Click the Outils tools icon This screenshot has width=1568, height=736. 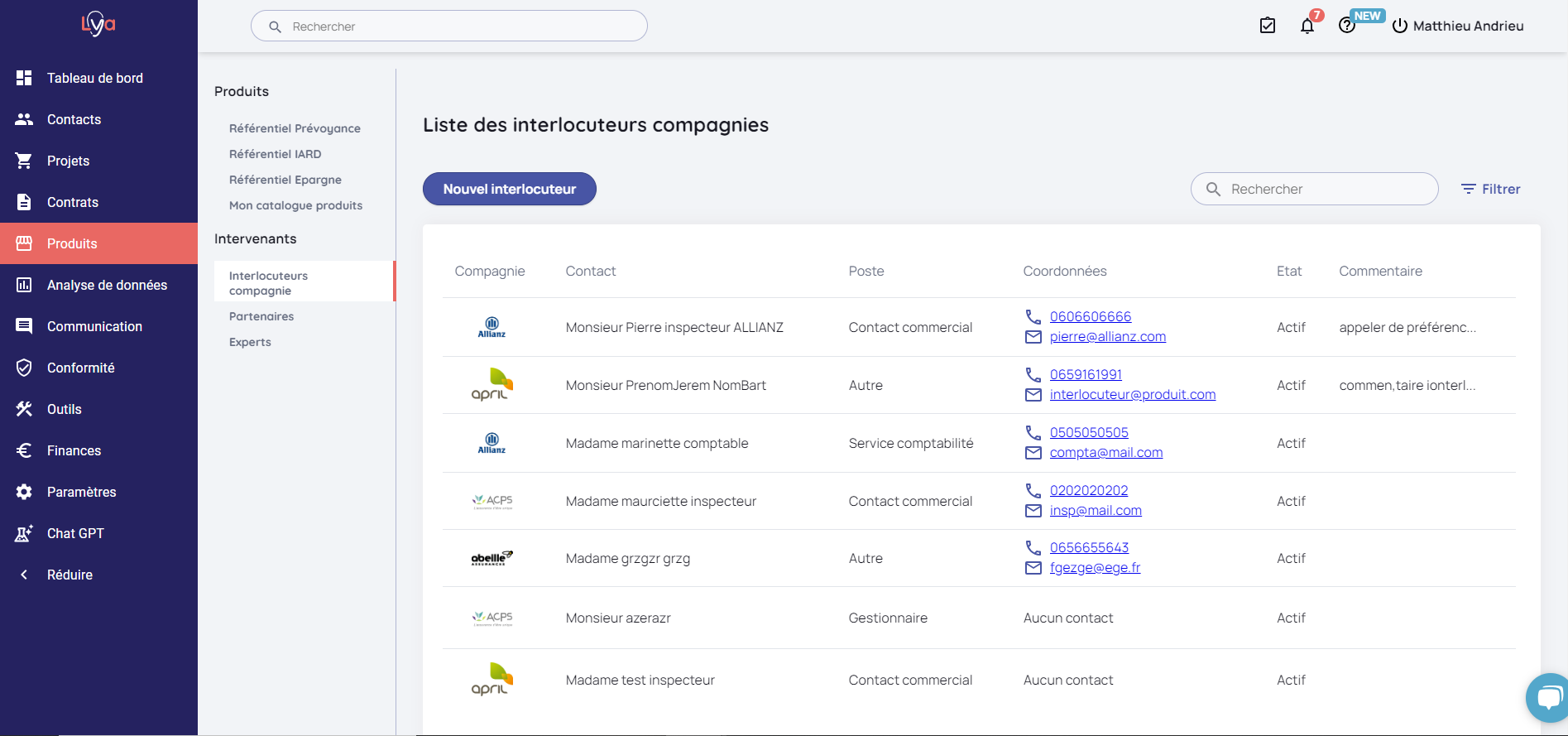click(x=24, y=409)
